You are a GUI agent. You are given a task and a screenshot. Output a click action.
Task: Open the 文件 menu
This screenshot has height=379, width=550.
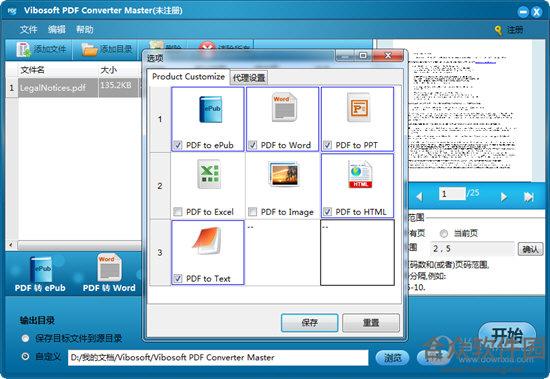[28, 29]
